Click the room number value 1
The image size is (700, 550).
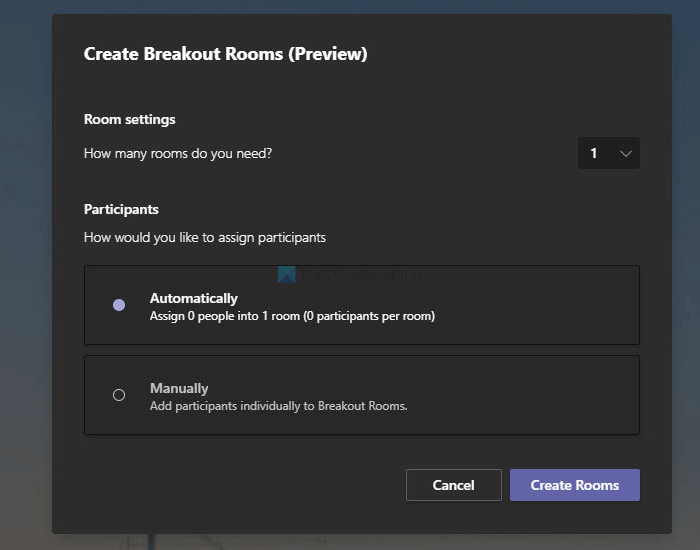(594, 153)
